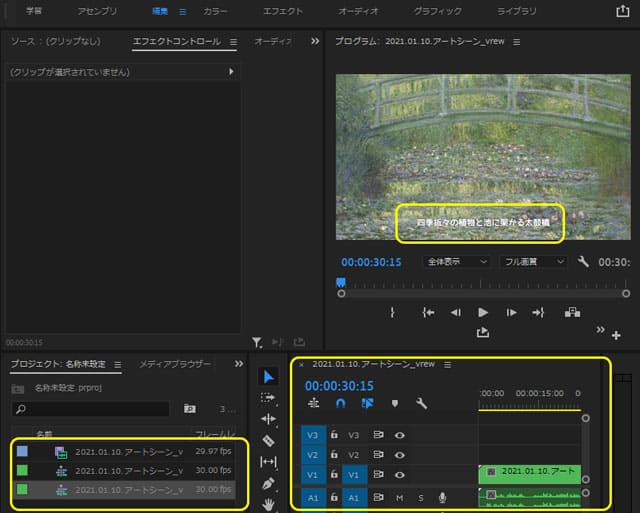Screen dimensions: 640x513
Task: Expand Program monitor transport overflow chevrons
Action: [600, 330]
